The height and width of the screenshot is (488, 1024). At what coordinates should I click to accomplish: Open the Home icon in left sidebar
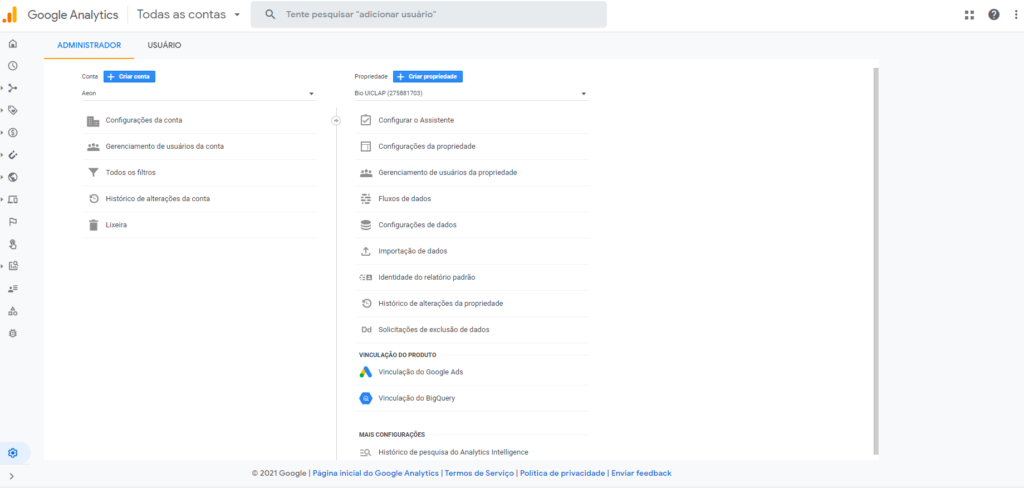[12, 44]
